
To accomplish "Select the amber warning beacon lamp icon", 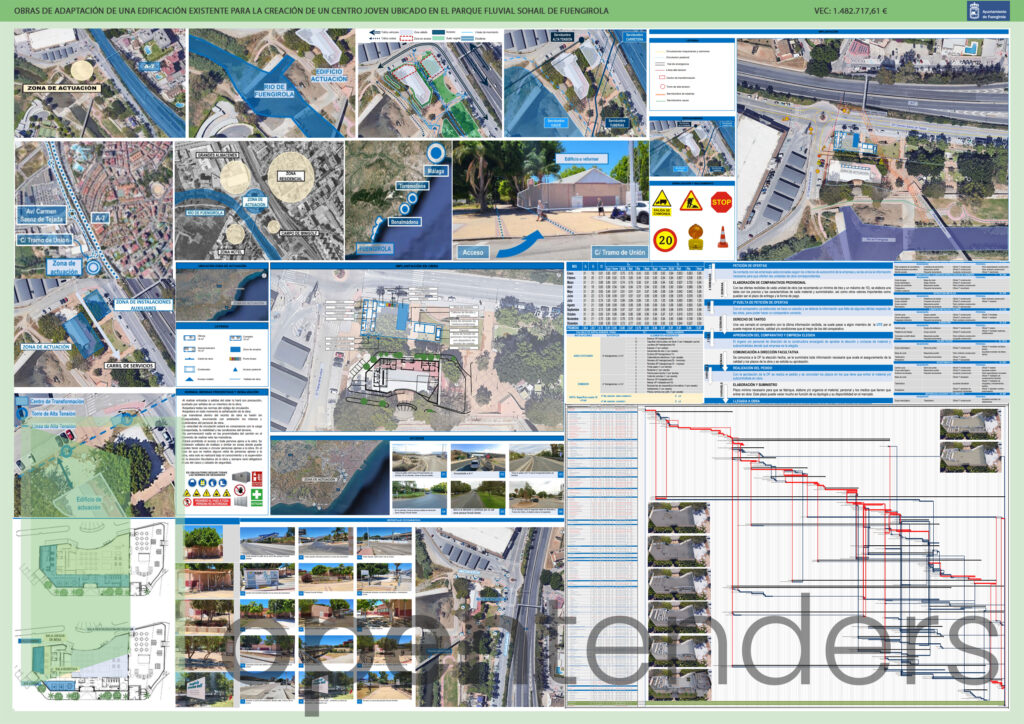I will pos(695,237).
